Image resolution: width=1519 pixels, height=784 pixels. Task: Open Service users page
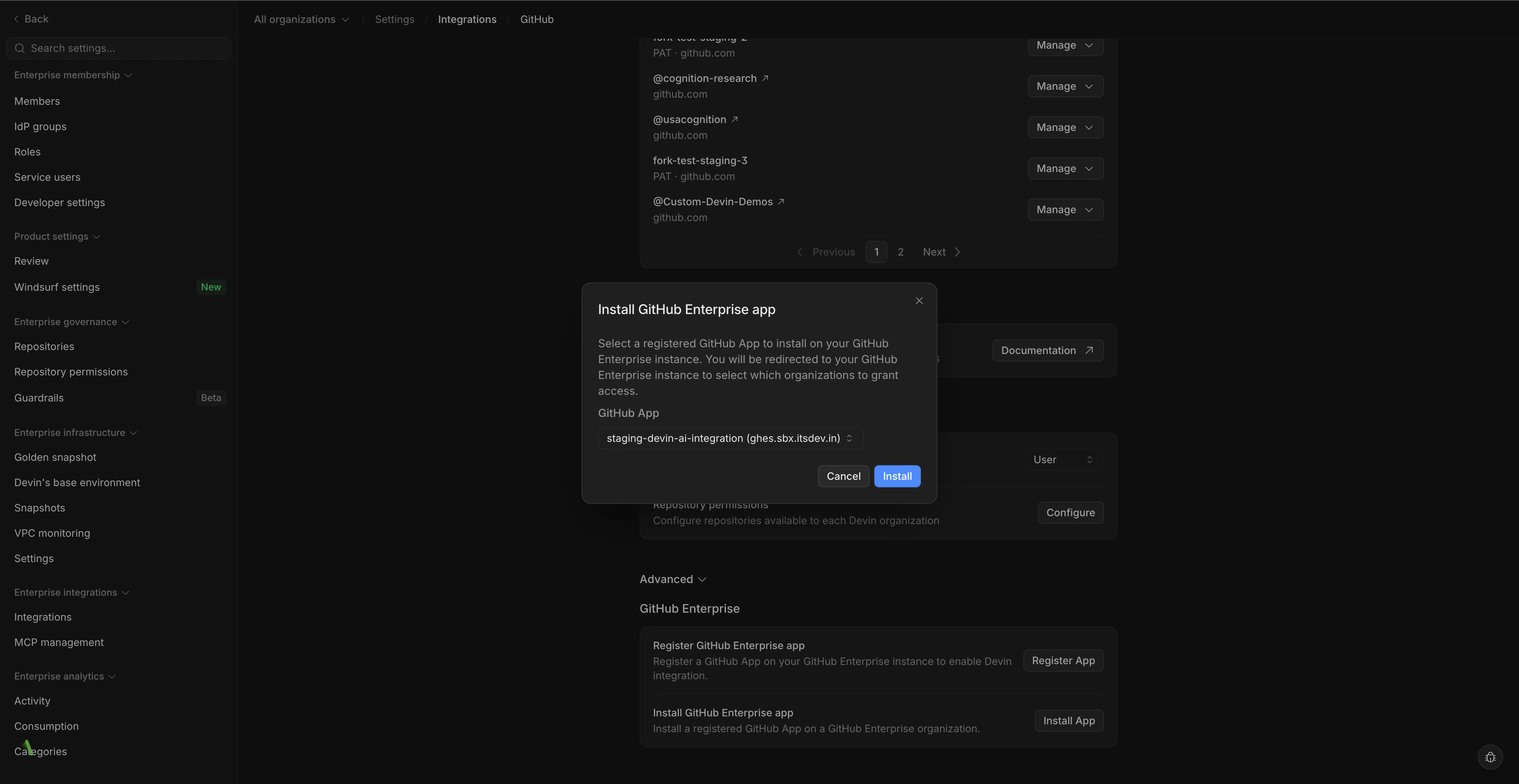(47, 178)
